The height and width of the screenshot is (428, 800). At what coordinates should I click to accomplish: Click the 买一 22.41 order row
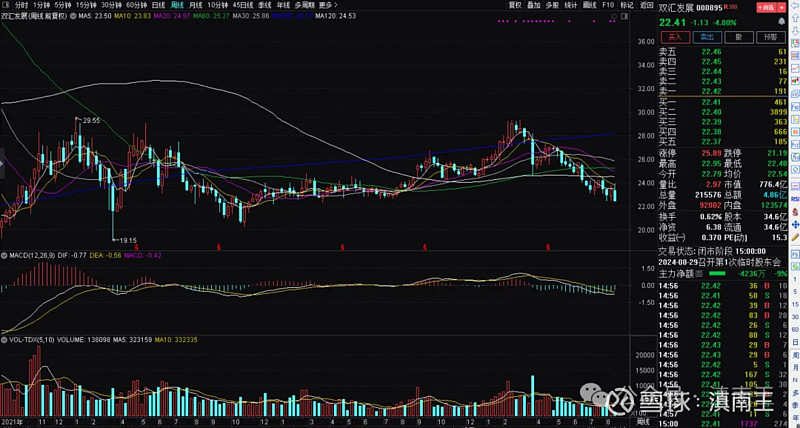point(722,102)
